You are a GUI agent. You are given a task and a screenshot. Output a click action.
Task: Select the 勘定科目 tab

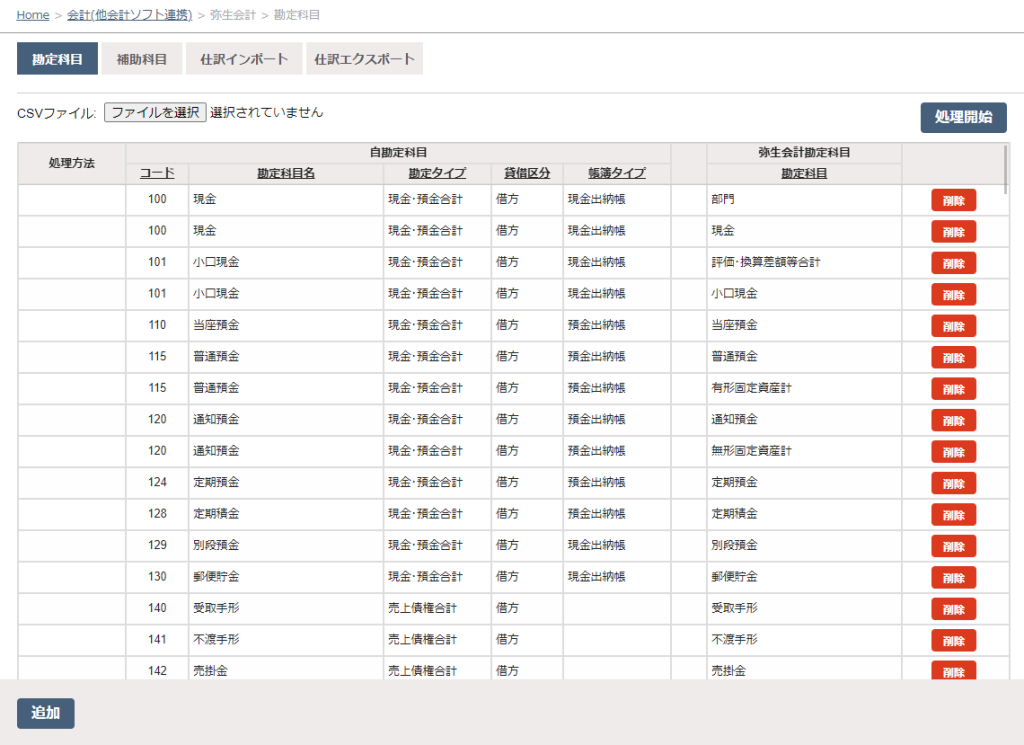(57, 59)
